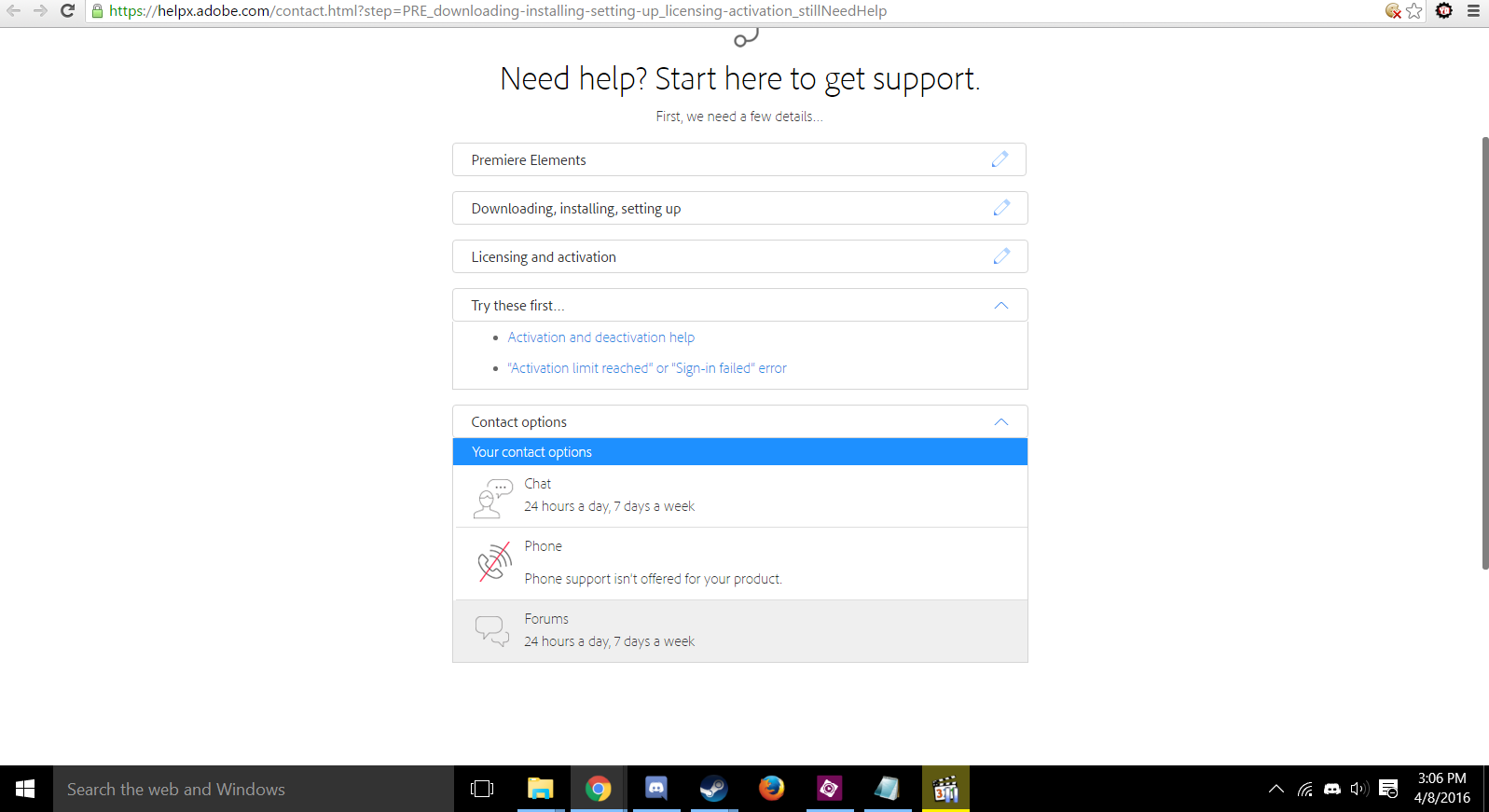
Task: Open the Action Center notifications icon
Action: [x=1388, y=789]
